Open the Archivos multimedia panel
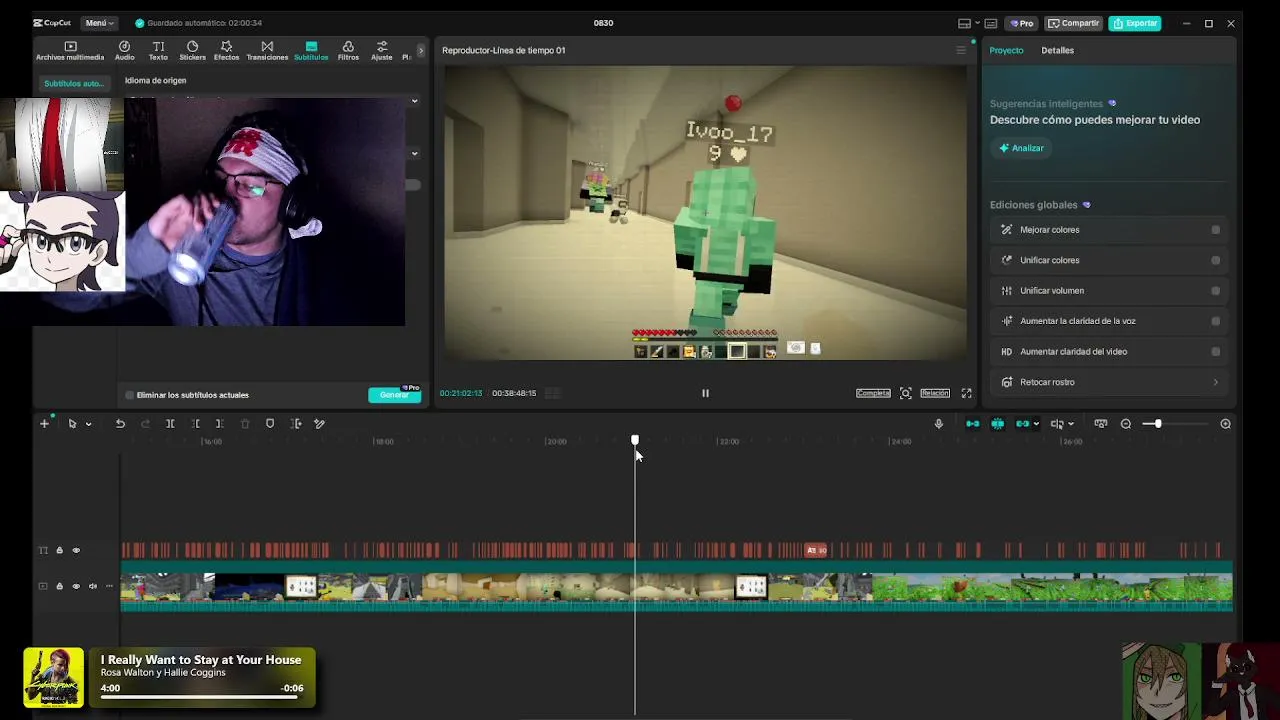Viewport: 1280px width, 720px height. (x=70, y=51)
